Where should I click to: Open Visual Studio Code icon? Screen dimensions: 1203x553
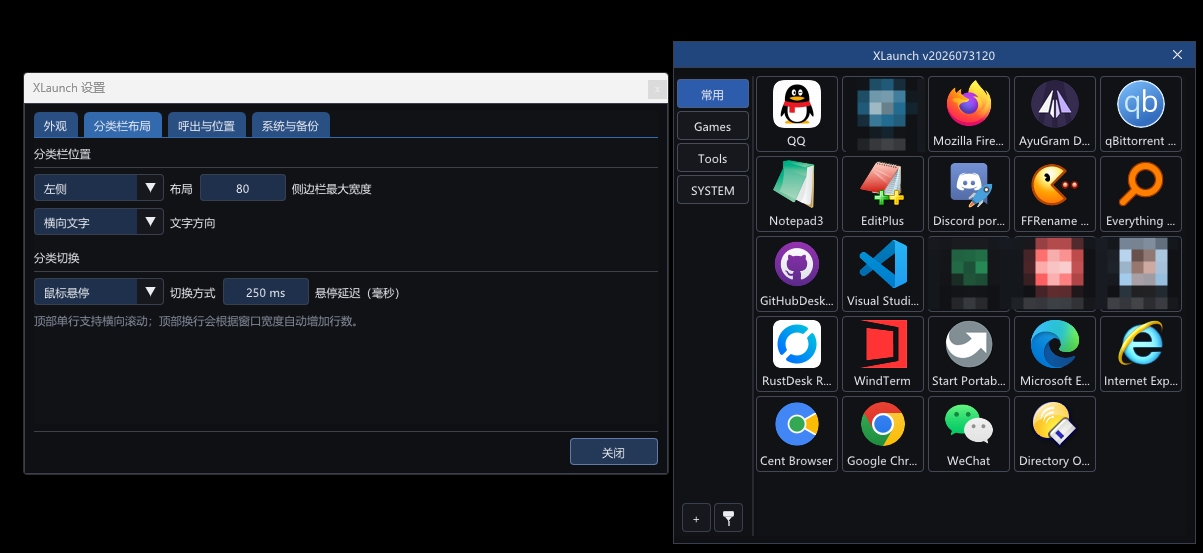[x=882, y=274]
